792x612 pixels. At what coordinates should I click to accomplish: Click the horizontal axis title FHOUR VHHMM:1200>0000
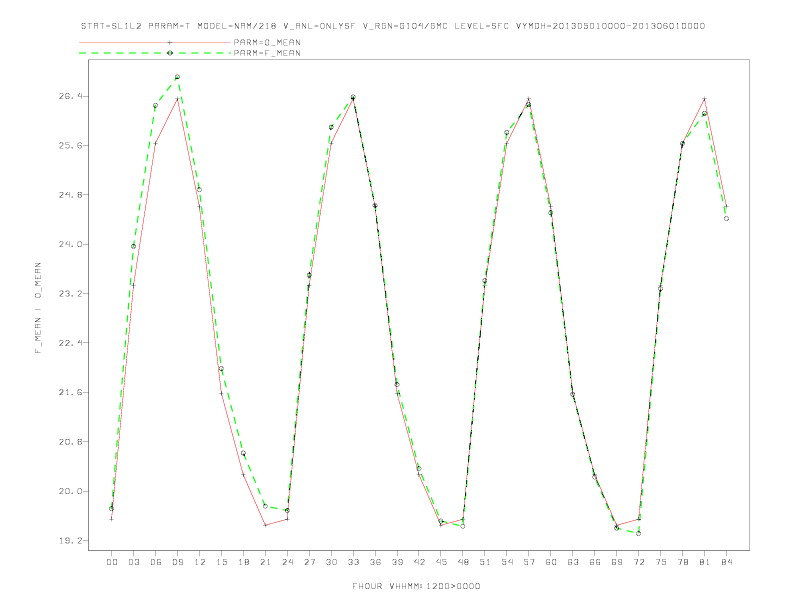point(416,586)
